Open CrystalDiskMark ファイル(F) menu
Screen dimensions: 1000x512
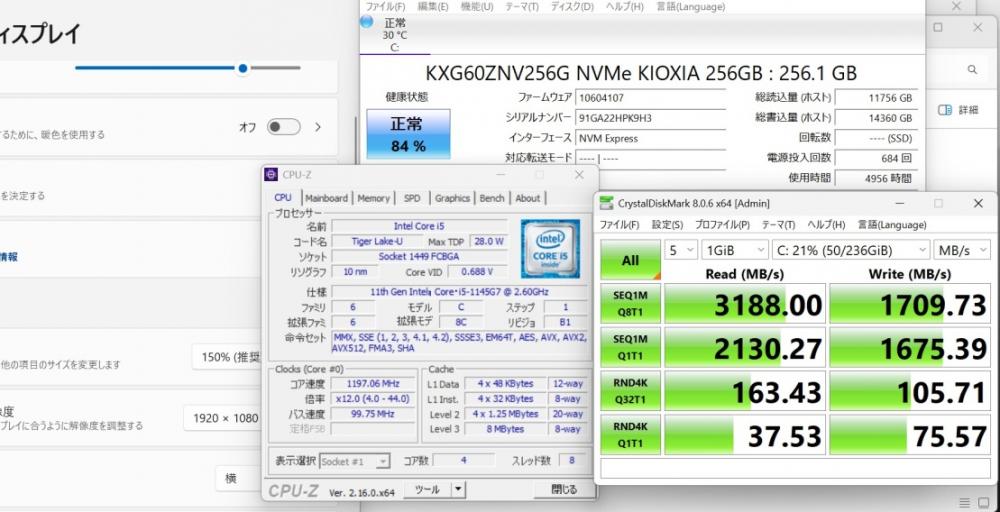pos(619,225)
